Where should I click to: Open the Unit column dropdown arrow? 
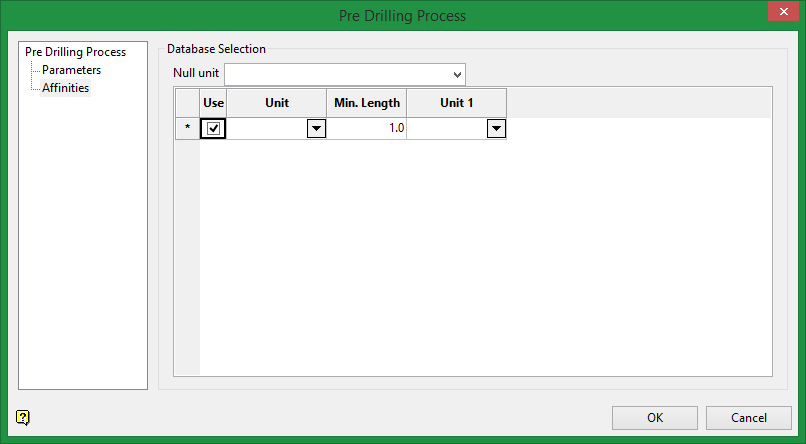(316, 128)
